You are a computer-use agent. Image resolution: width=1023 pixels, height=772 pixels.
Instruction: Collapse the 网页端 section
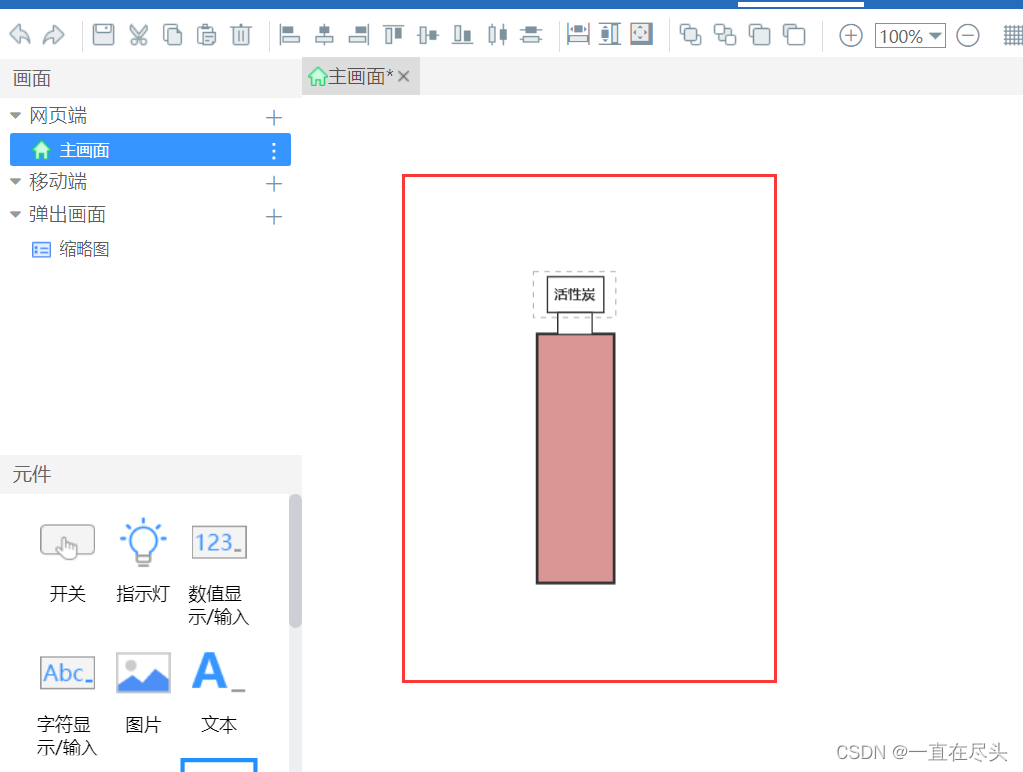coord(13,114)
